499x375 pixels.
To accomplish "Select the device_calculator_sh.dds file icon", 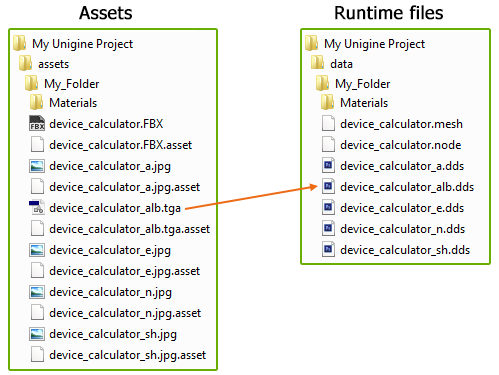I will (x=328, y=249).
